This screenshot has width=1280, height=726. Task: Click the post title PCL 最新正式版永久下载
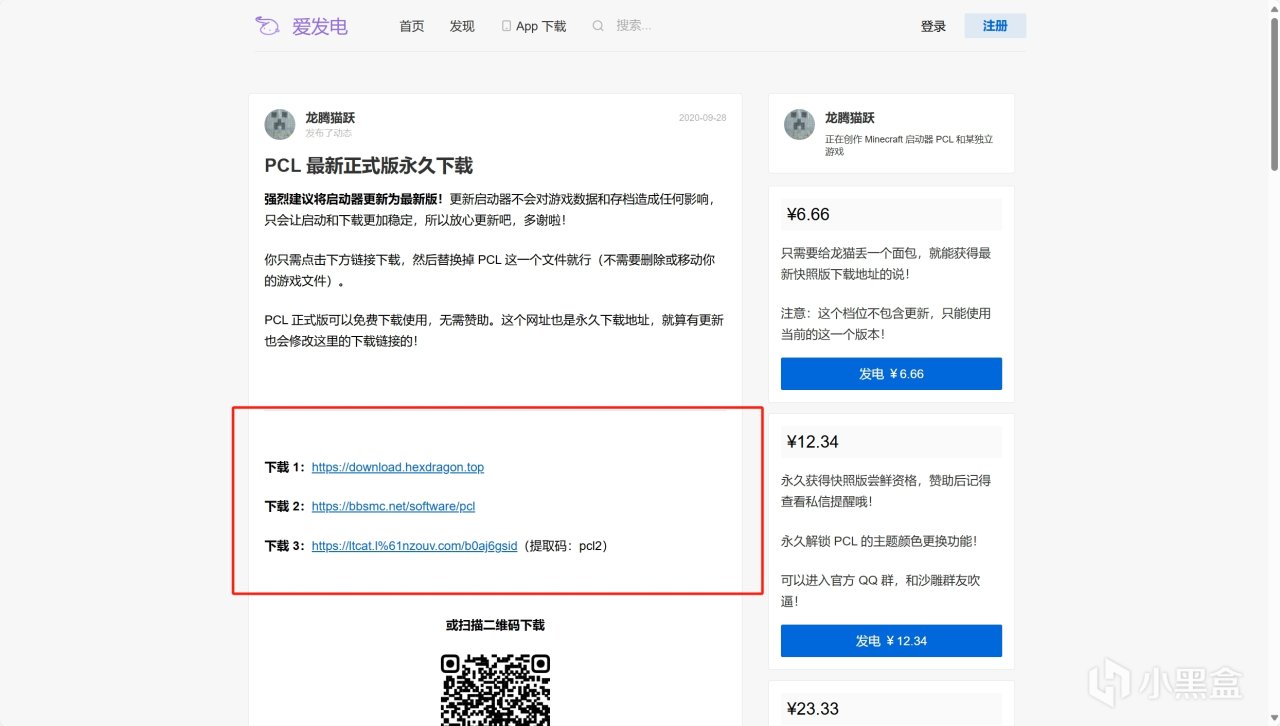369,166
